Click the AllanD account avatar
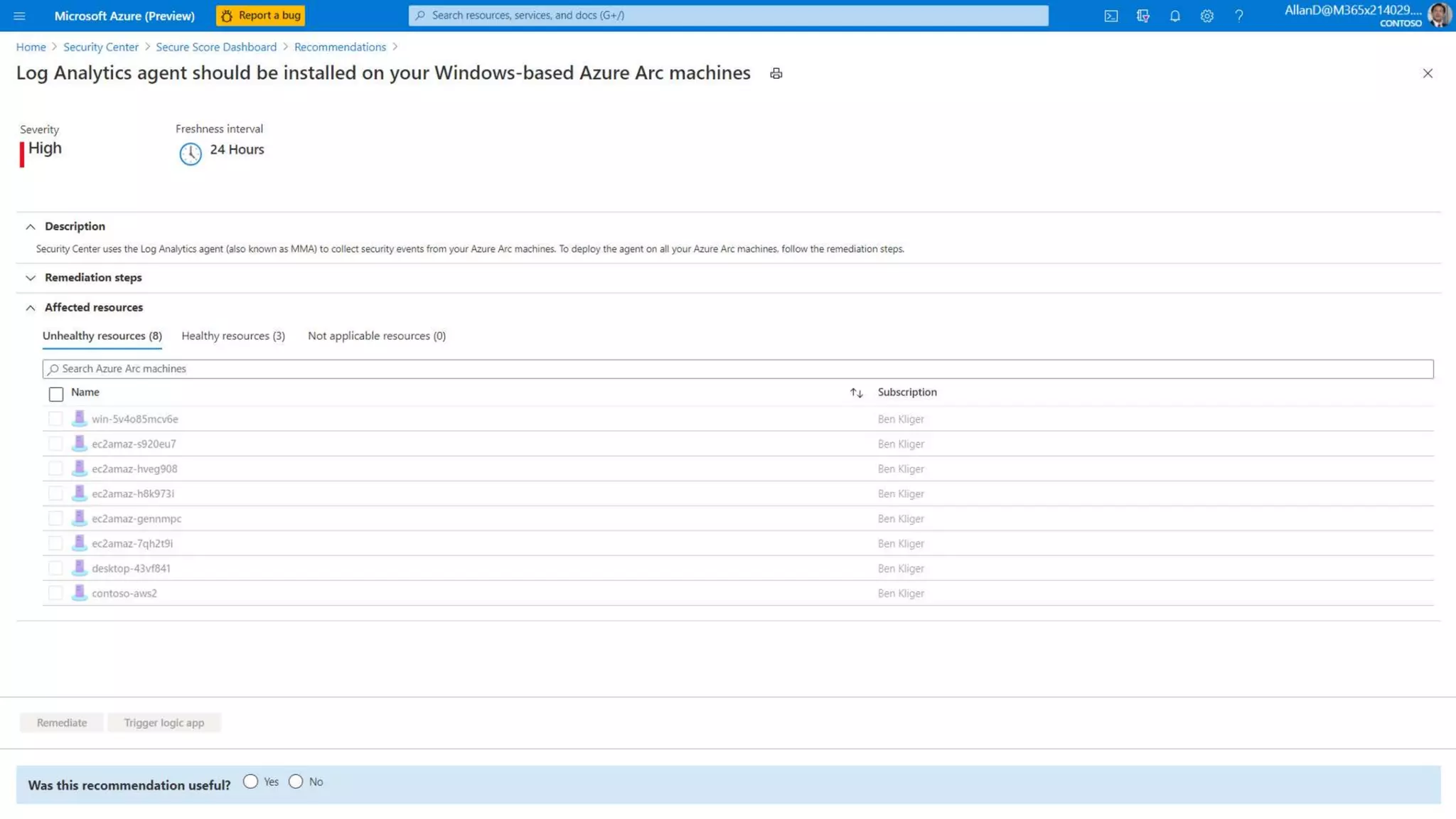Image resolution: width=1456 pixels, height=819 pixels. click(1439, 15)
